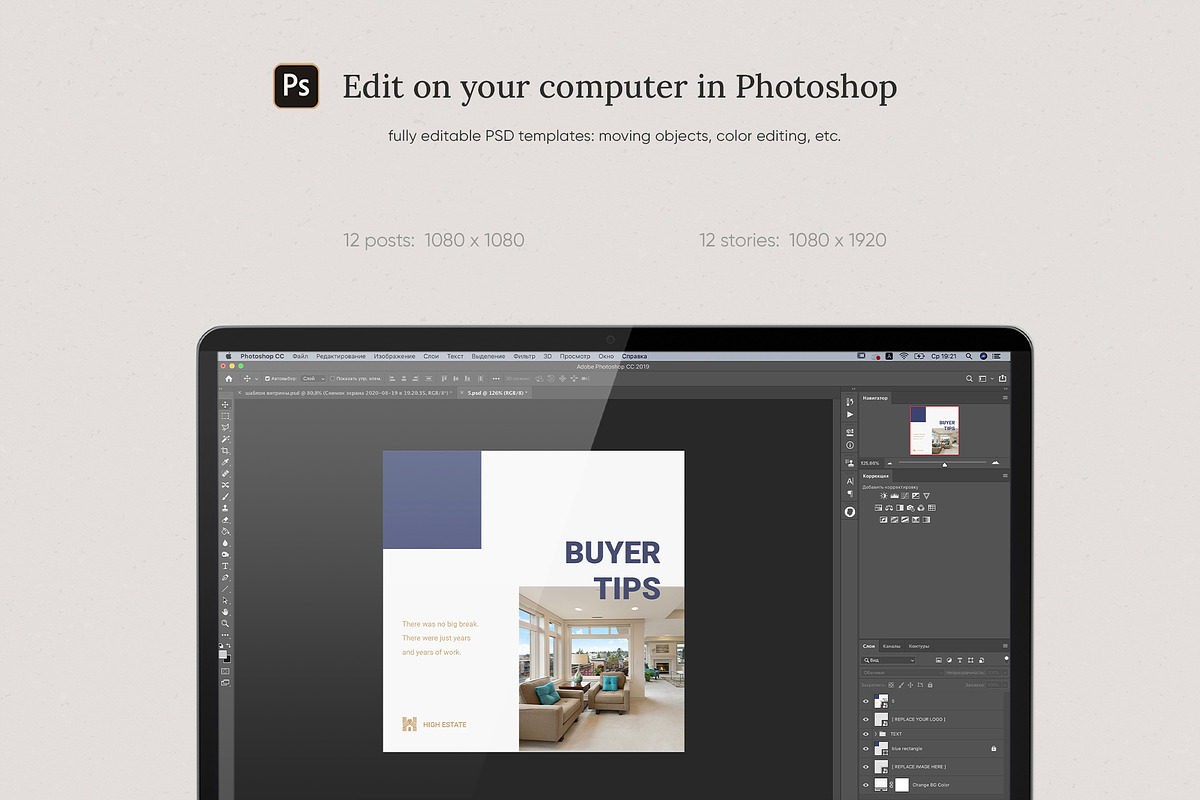Hide the layer named 5
The height and width of the screenshot is (800, 1200).
point(866,701)
